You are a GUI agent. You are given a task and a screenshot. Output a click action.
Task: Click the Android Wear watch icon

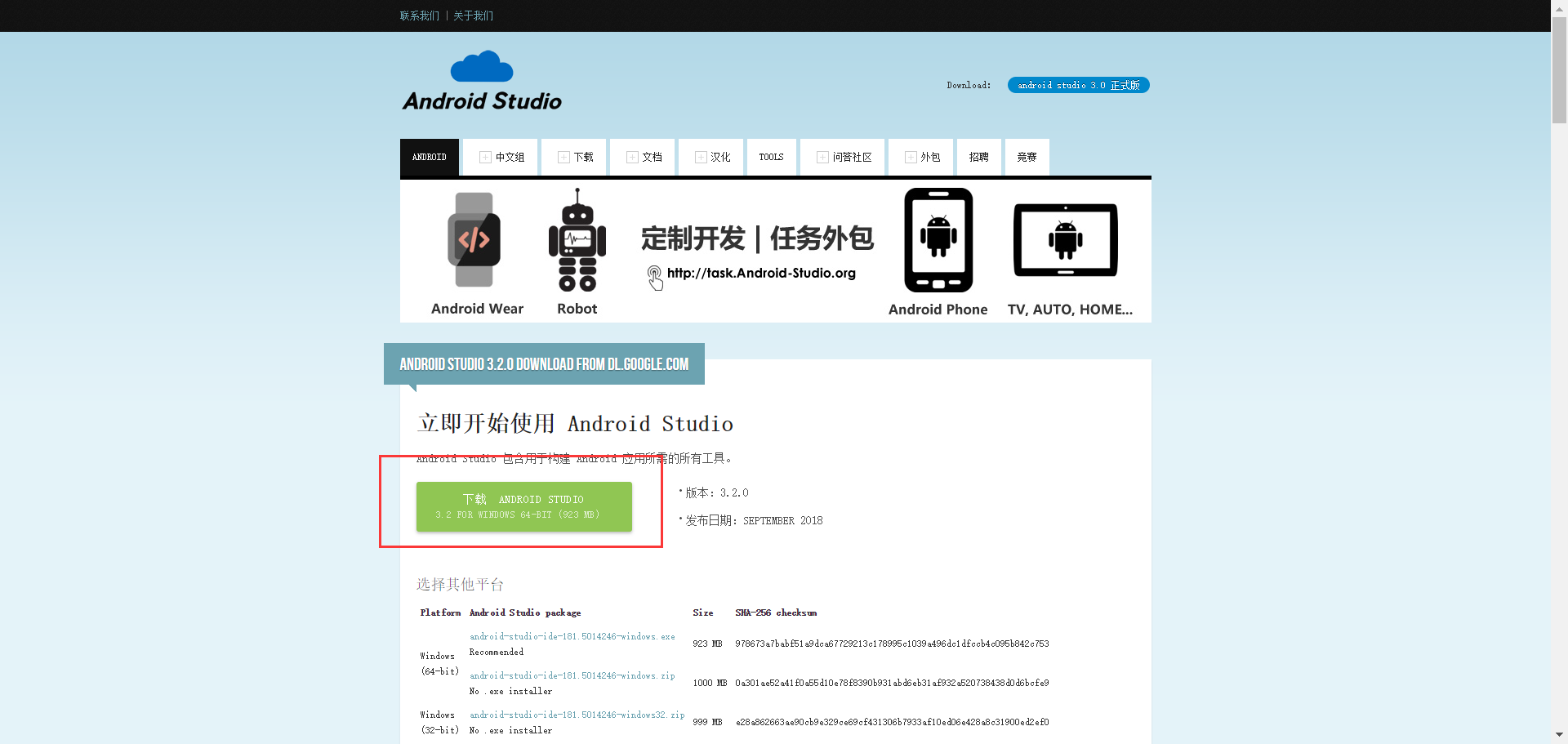click(474, 239)
